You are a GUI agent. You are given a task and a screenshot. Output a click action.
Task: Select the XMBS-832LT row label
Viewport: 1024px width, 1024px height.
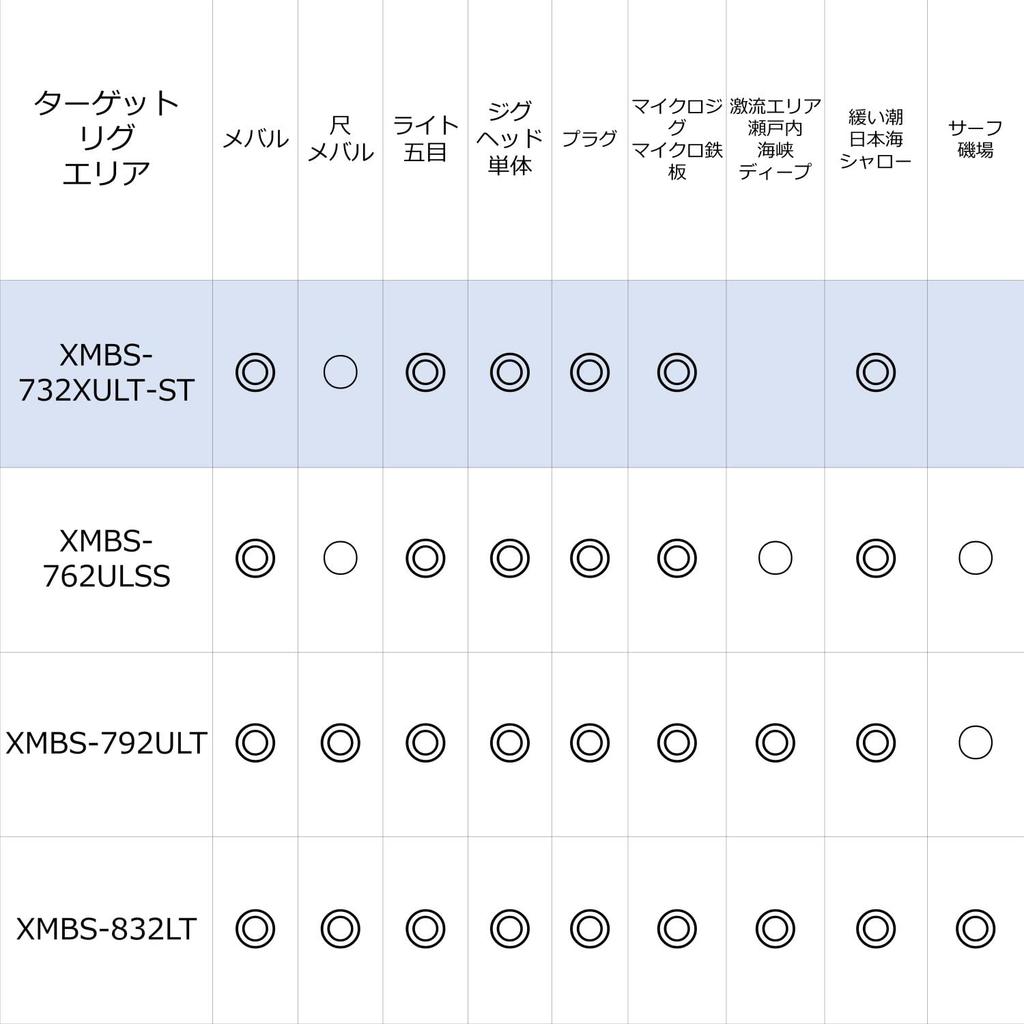(x=106, y=929)
